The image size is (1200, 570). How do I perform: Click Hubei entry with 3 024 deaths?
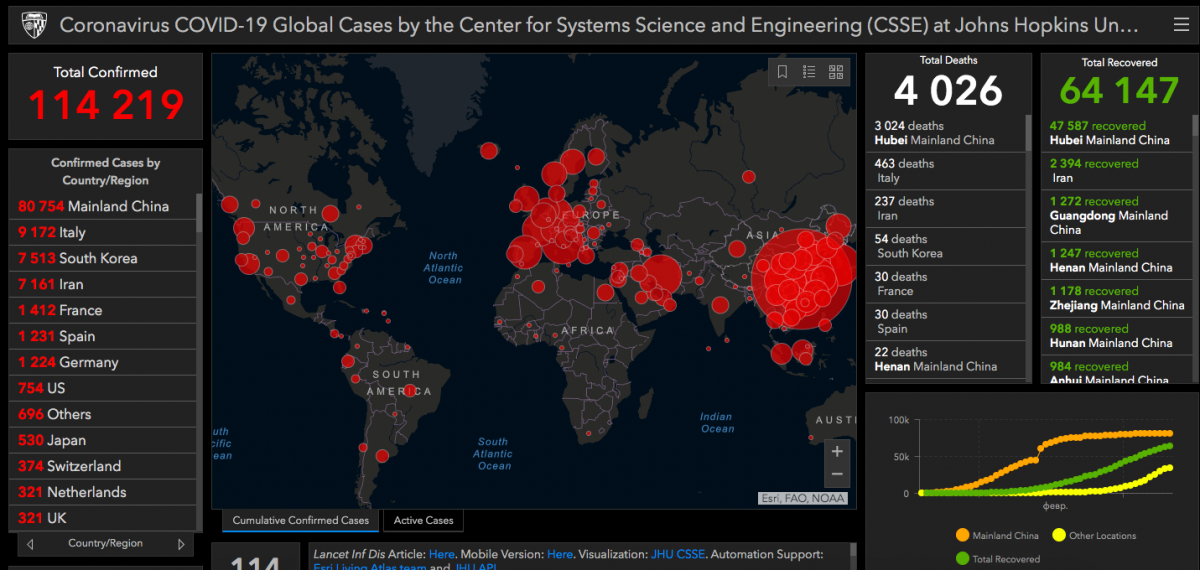945,133
